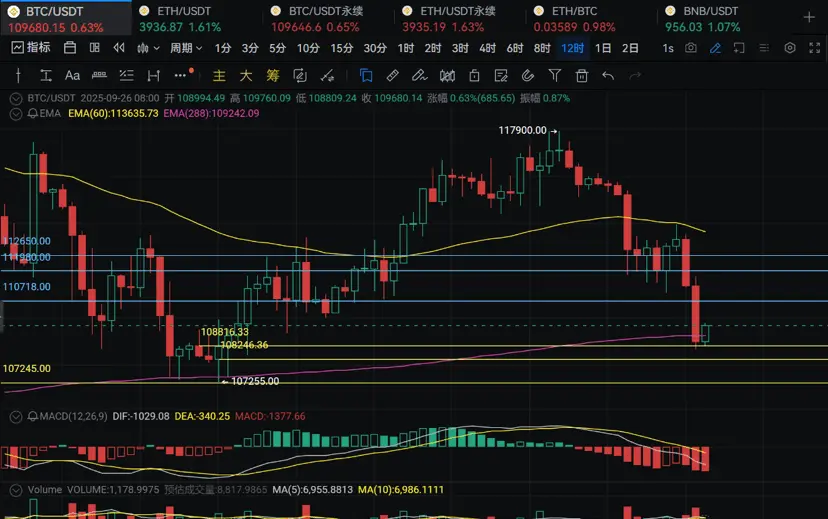Switch to the BNB/USDT tab
Image resolution: width=828 pixels, height=519 pixels.
722,18
